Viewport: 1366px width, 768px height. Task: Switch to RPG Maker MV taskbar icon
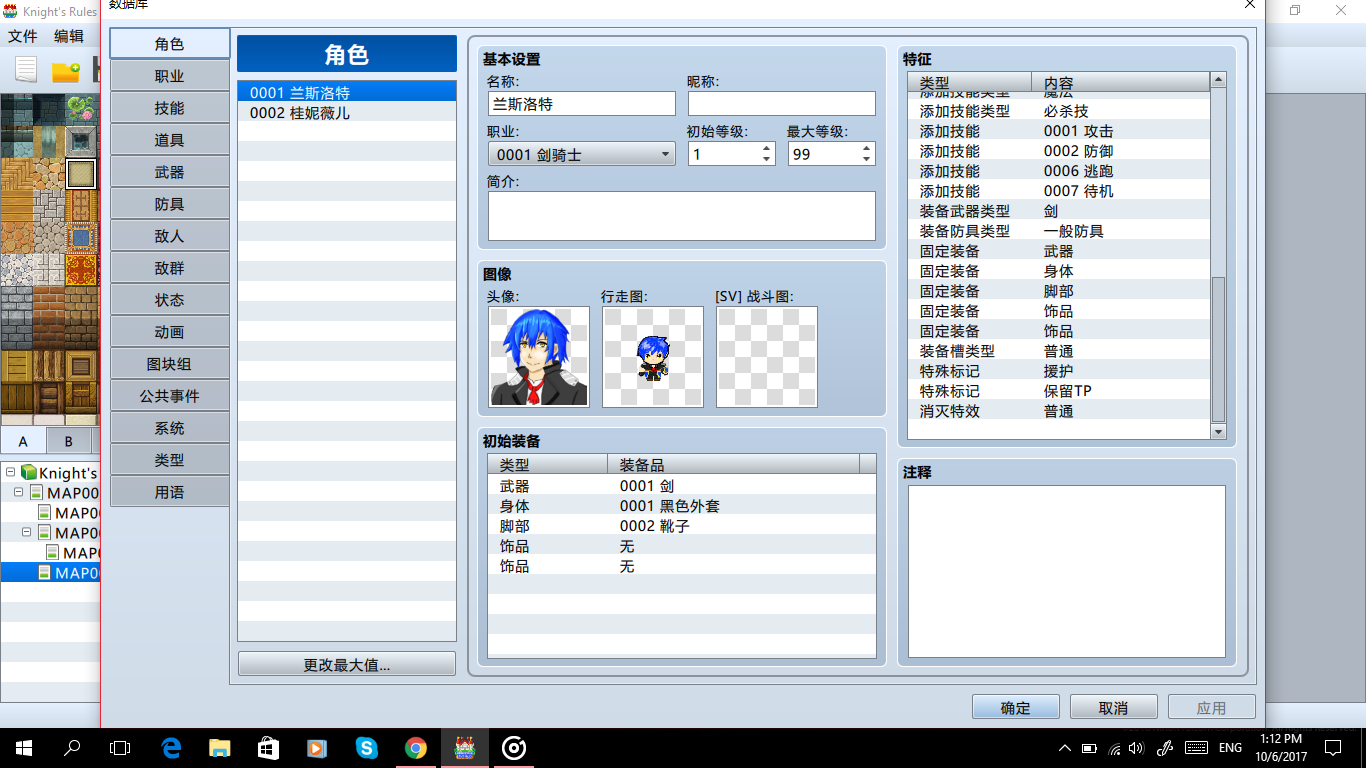[x=464, y=747]
